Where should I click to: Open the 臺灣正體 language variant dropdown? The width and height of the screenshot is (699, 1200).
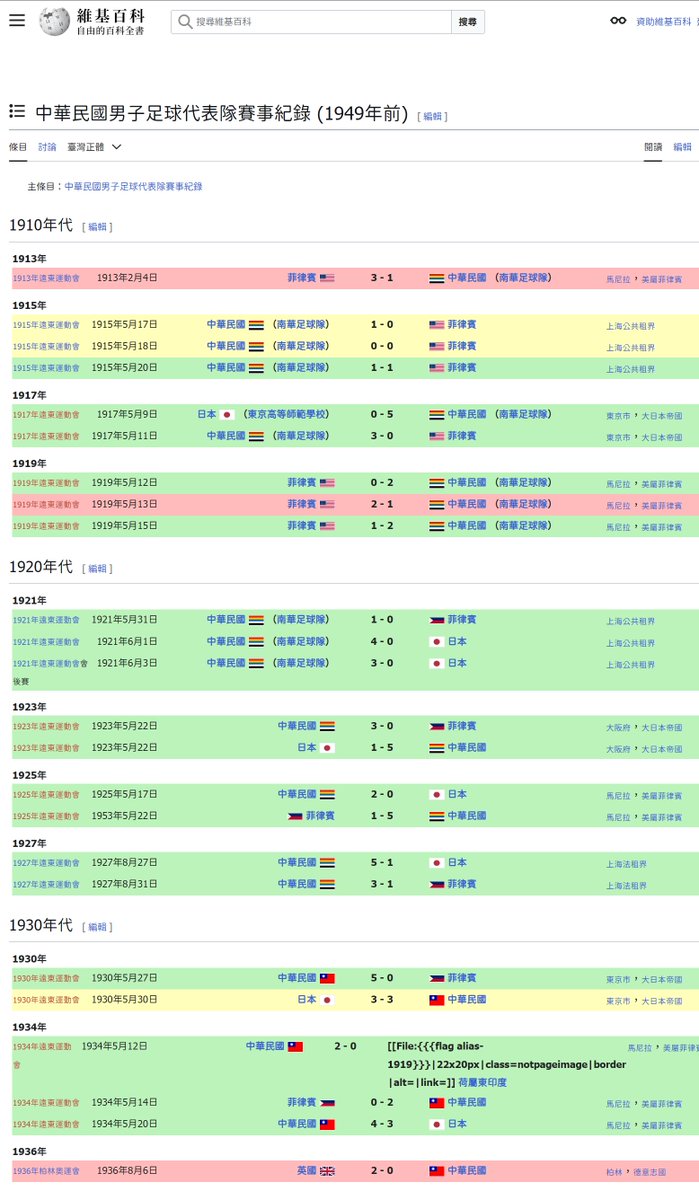94,147
